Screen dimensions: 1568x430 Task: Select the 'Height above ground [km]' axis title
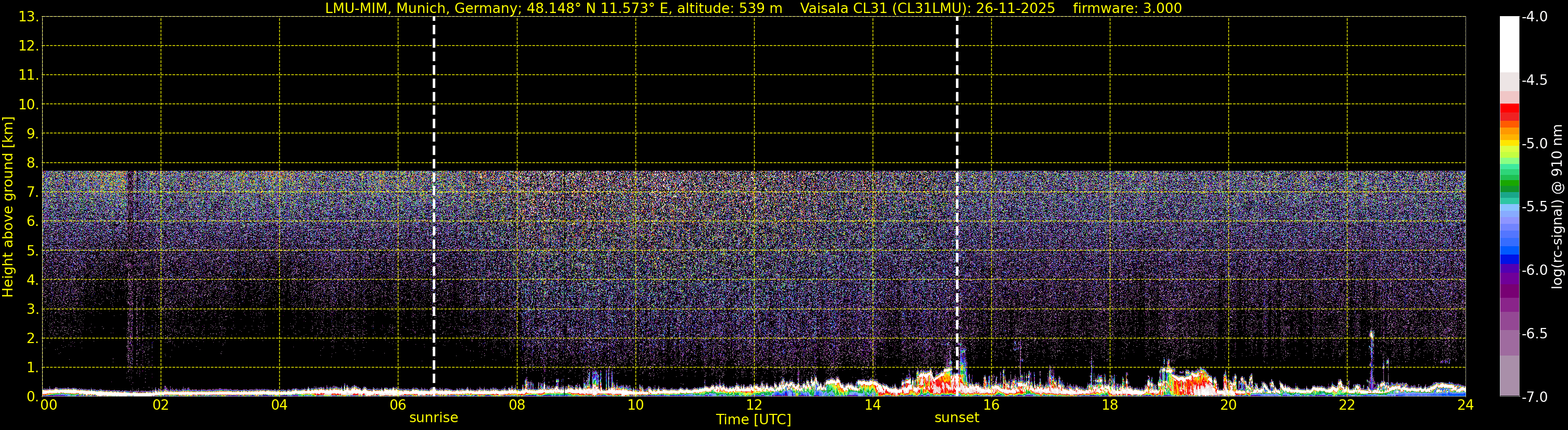click(8, 207)
